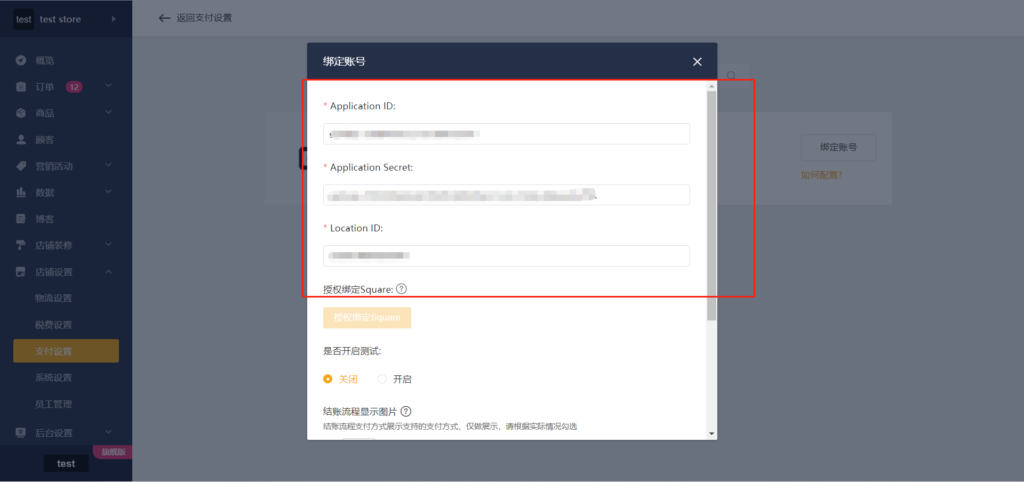Click the blog (博客) icon
The width and height of the screenshot is (1024, 482).
point(21,219)
